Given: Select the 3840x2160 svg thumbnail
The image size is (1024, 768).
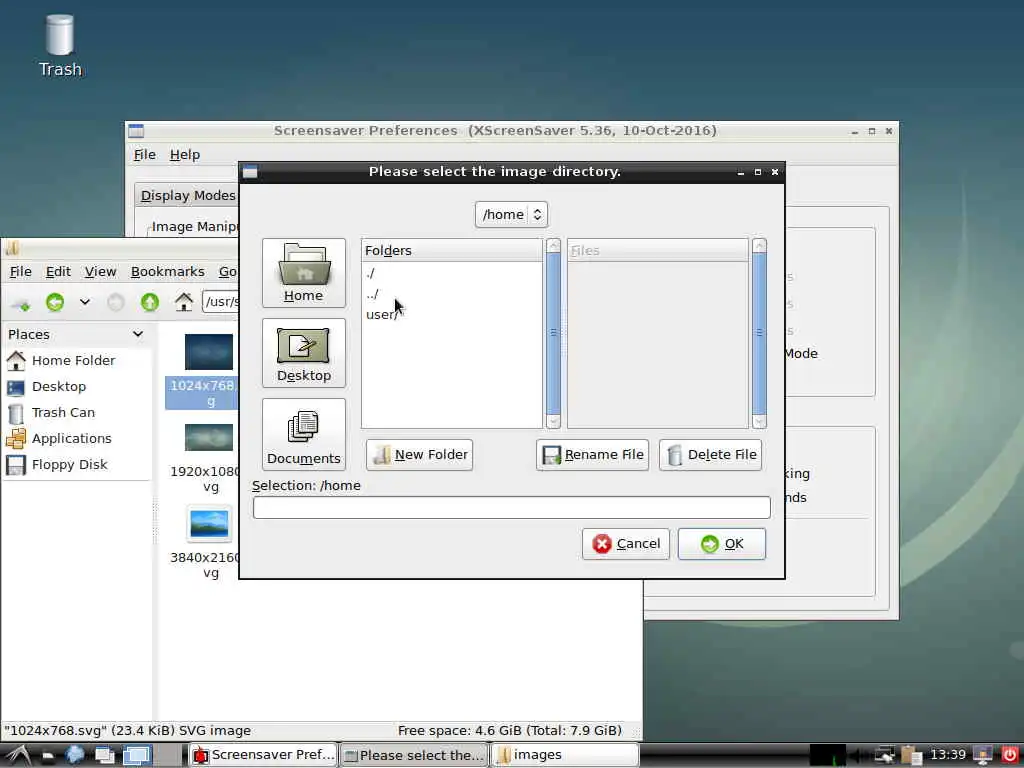Looking at the screenshot, I should point(208,524).
